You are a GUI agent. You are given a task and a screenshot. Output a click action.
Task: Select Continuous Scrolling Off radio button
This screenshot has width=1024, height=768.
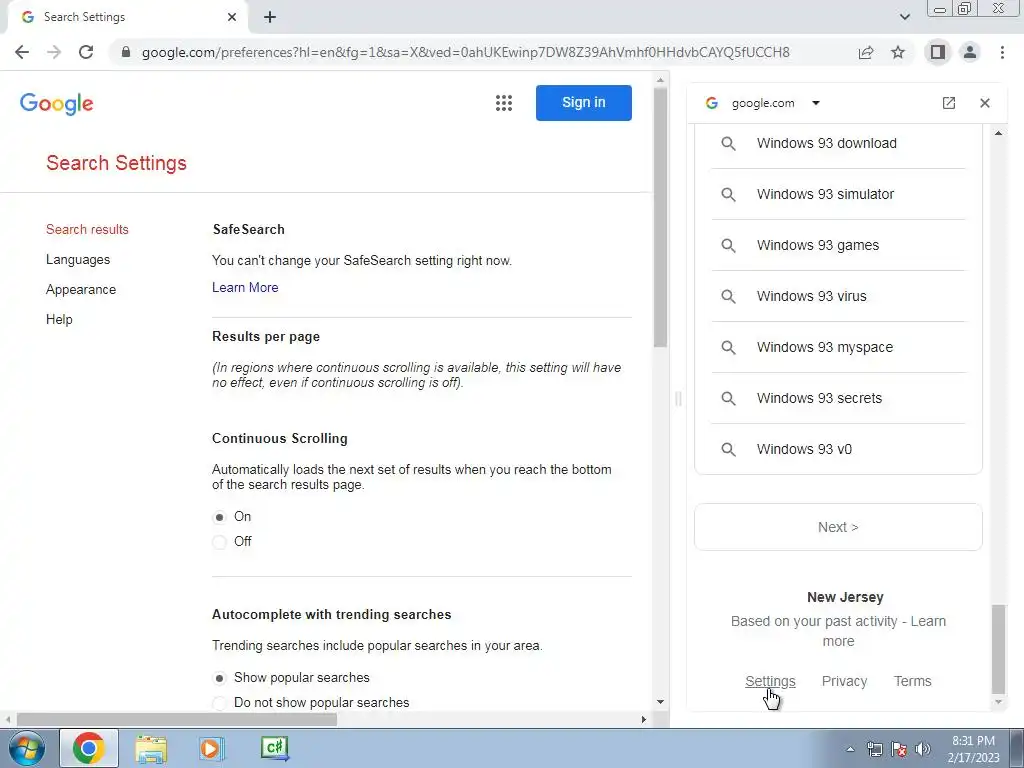coord(219,542)
